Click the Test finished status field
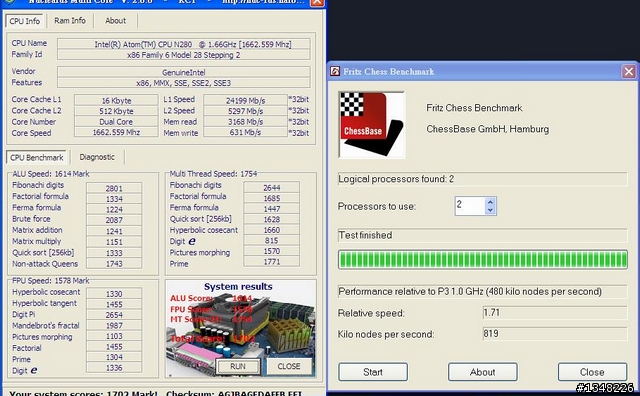The image size is (640, 396). pos(482,235)
